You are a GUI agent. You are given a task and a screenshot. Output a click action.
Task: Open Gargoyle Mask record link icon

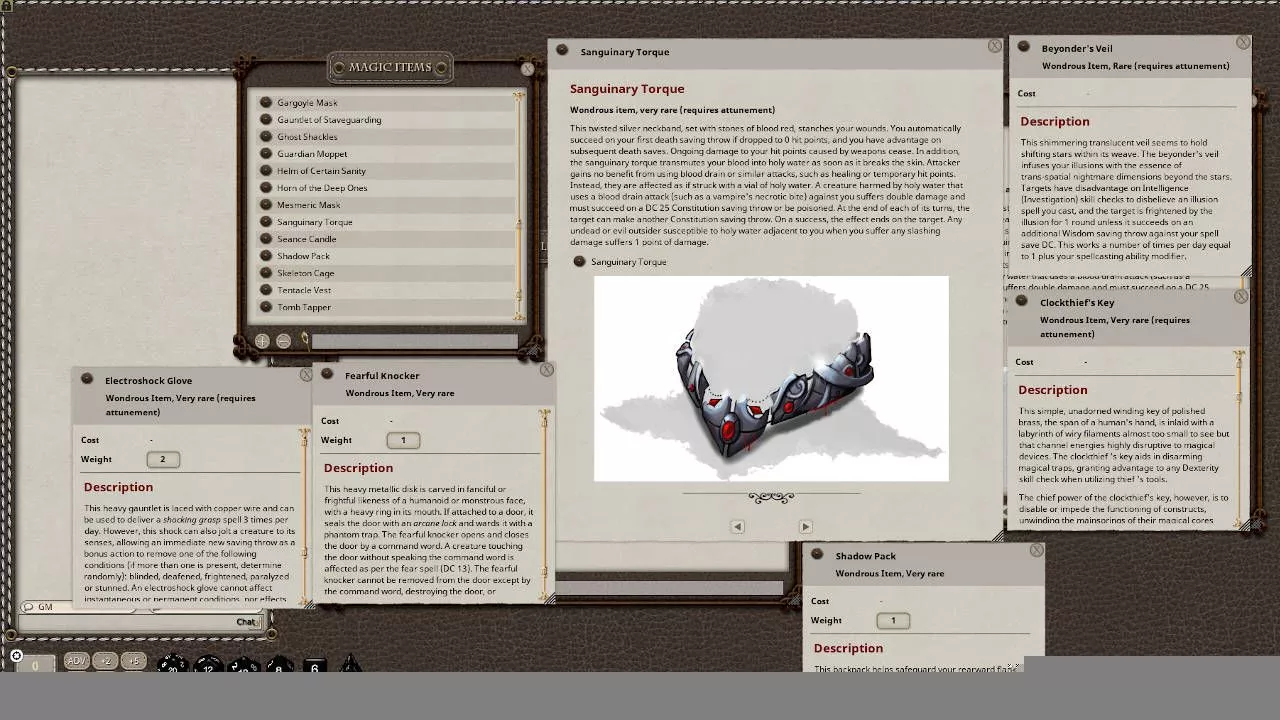[266, 103]
